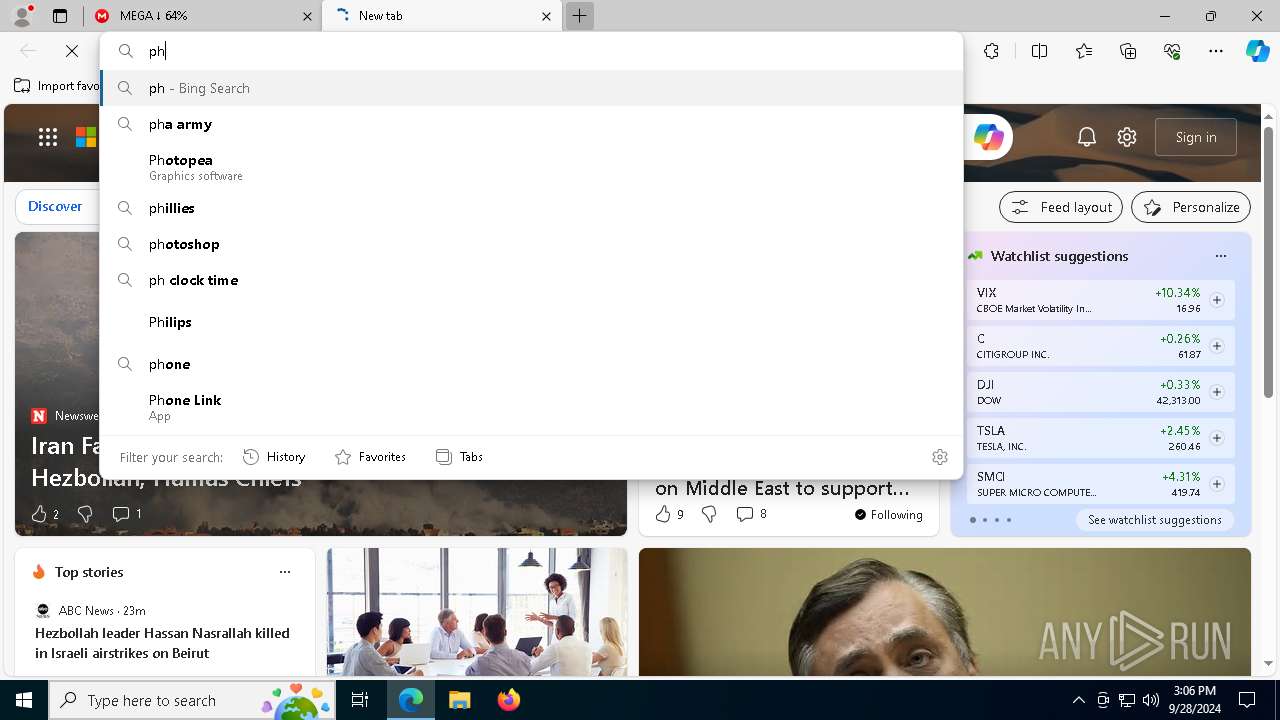
Task: Select 'ph clock time' suggestion
Action: [x=531, y=280]
